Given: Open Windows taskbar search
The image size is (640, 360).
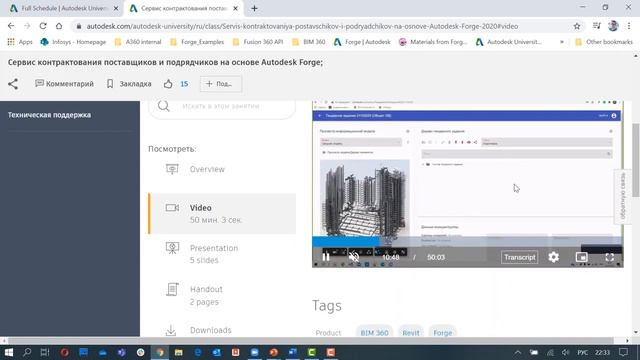Looking at the screenshot, I should coord(27,352).
